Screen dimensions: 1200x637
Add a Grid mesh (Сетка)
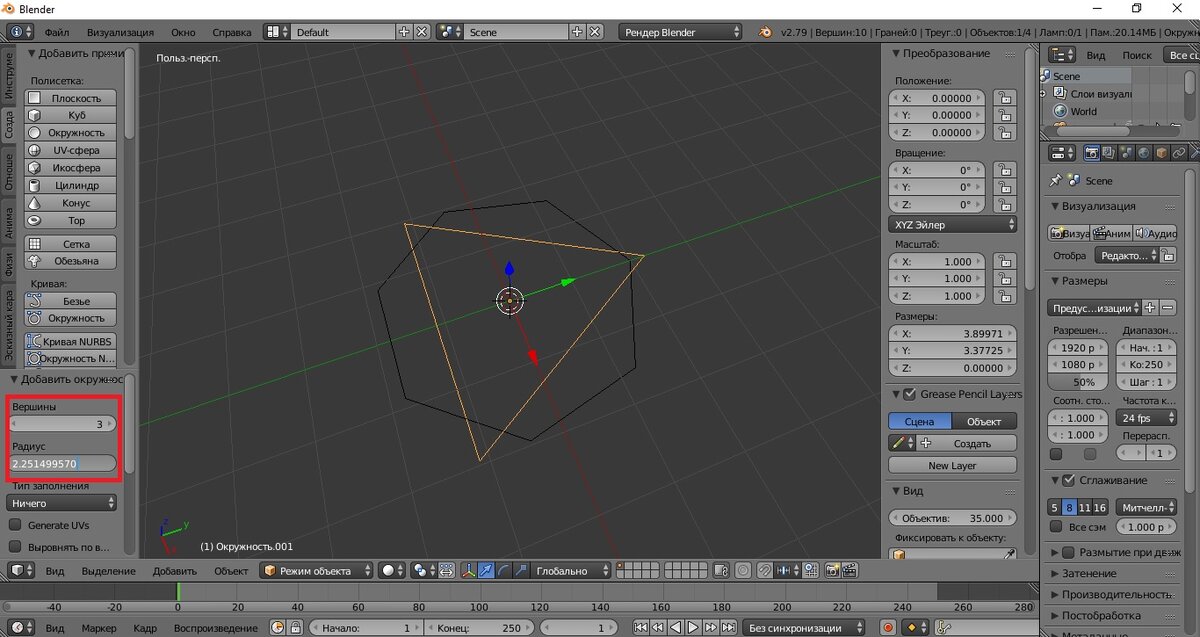[x=70, y=244]
